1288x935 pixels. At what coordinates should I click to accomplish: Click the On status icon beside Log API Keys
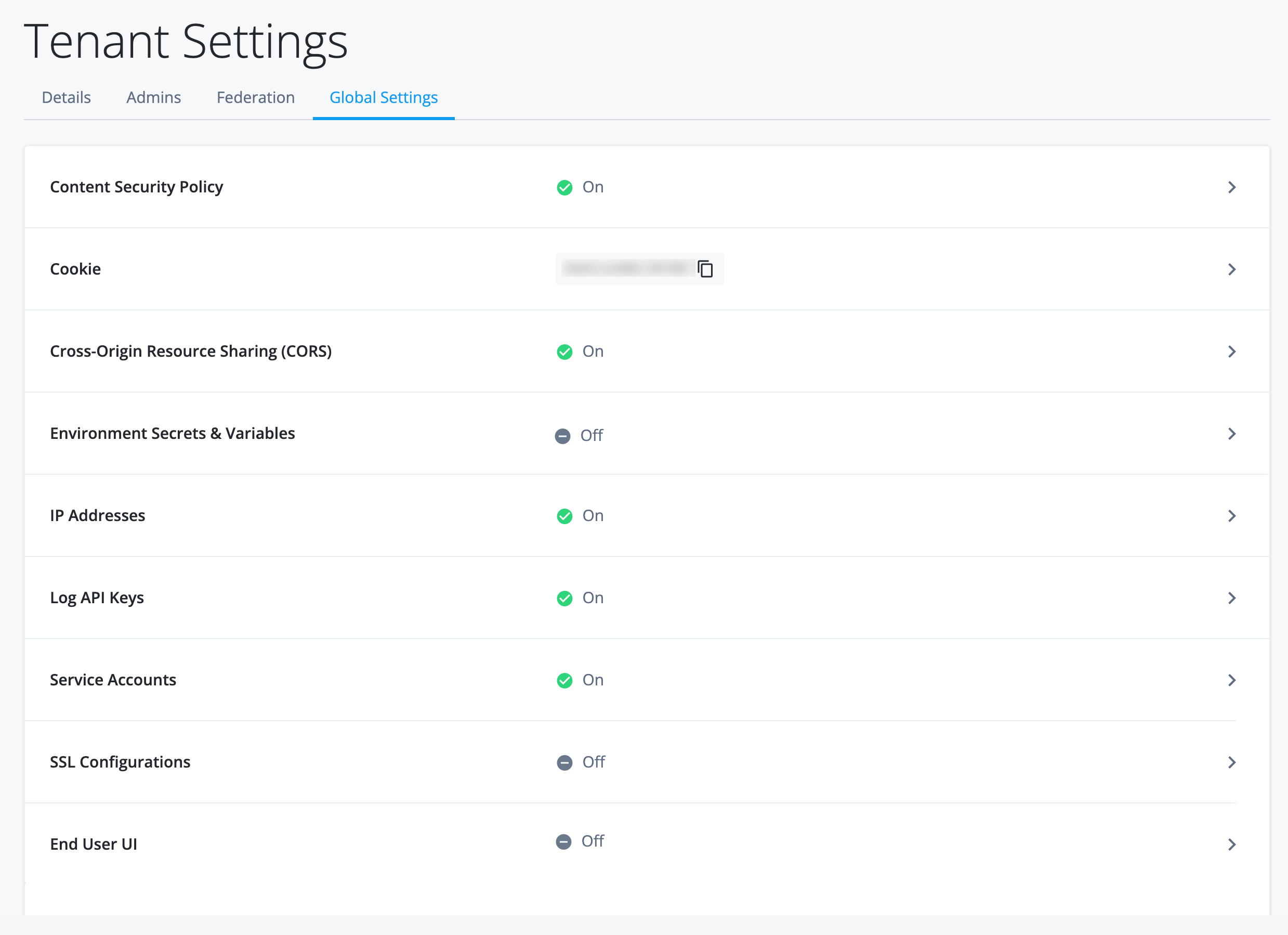[564, 598]
